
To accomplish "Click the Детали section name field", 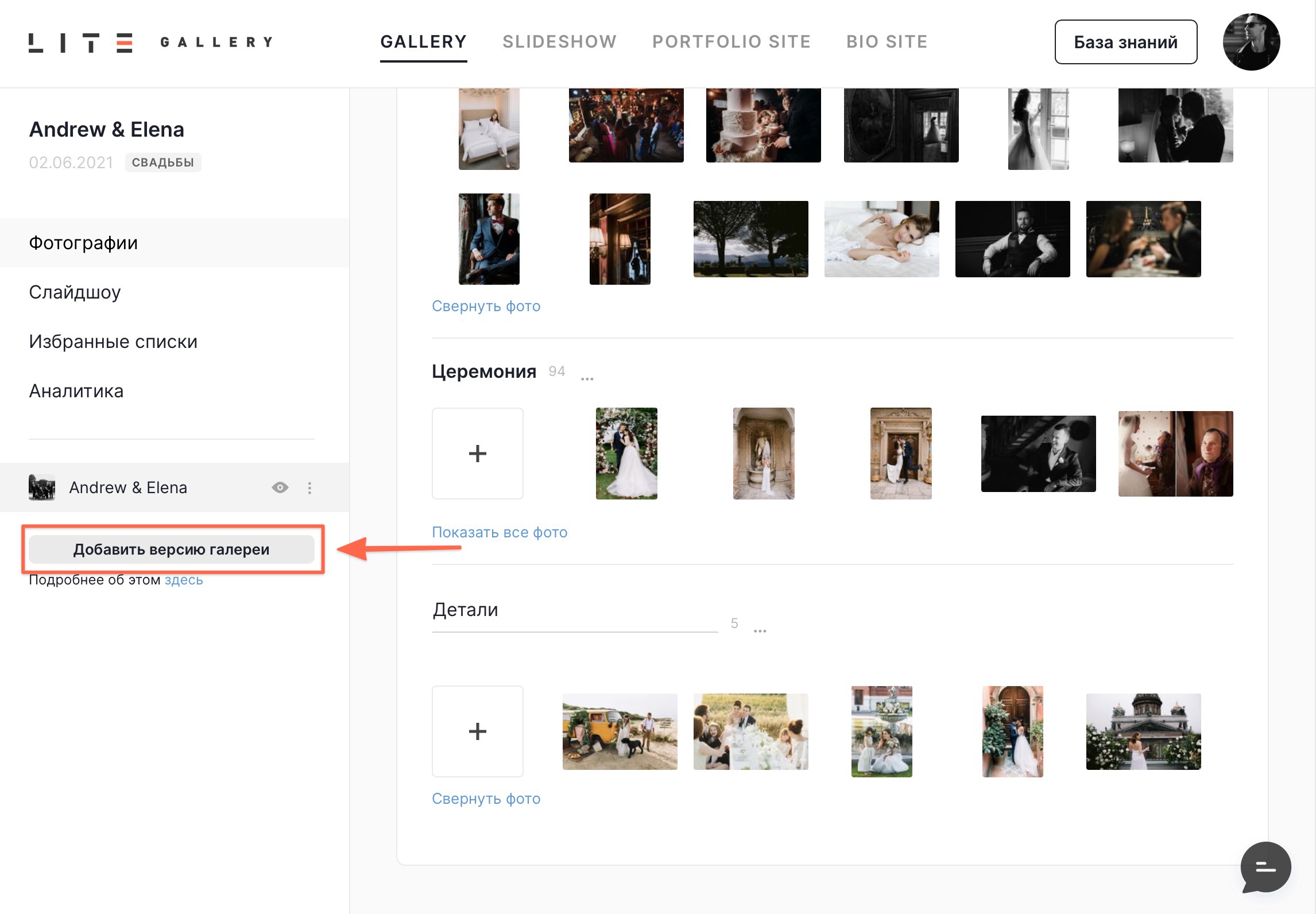I will pyautogui.click(x=574, y=610).
